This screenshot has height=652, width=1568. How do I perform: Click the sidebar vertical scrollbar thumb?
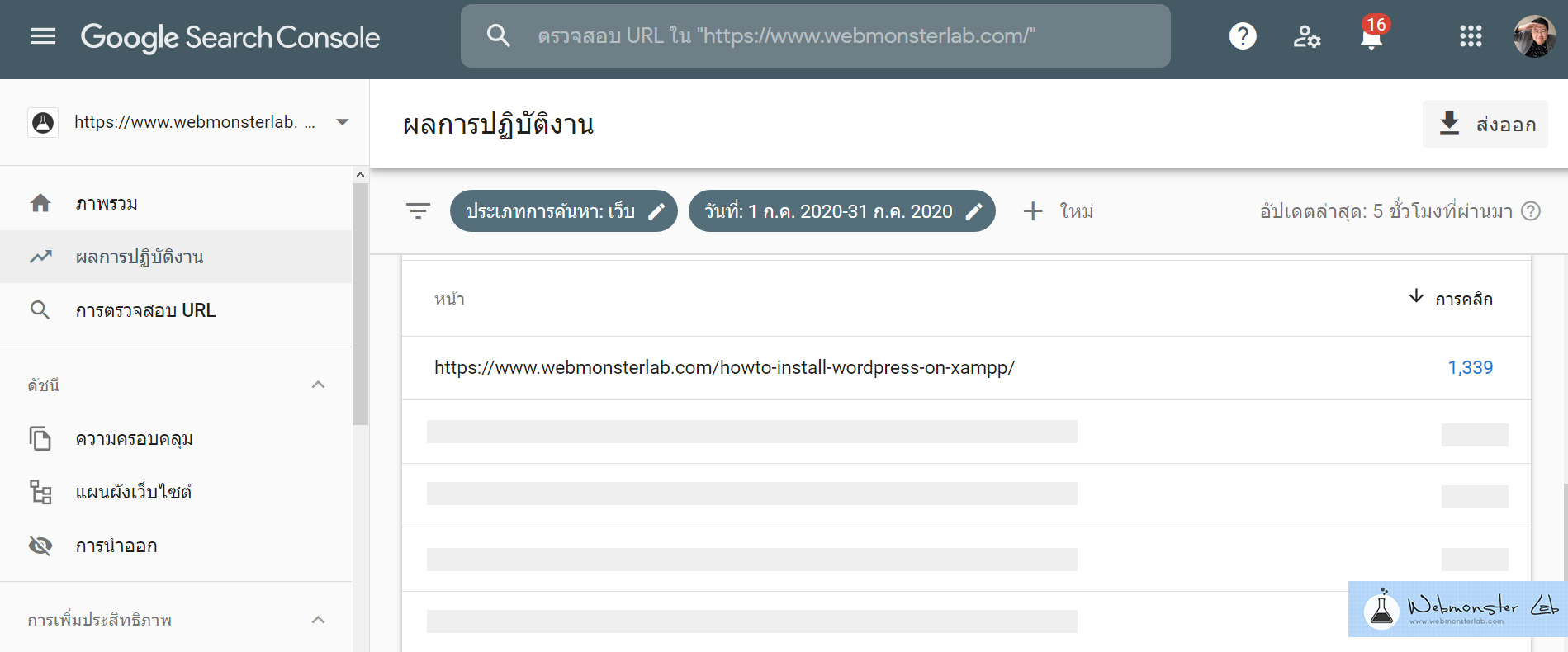pos(360,304)
